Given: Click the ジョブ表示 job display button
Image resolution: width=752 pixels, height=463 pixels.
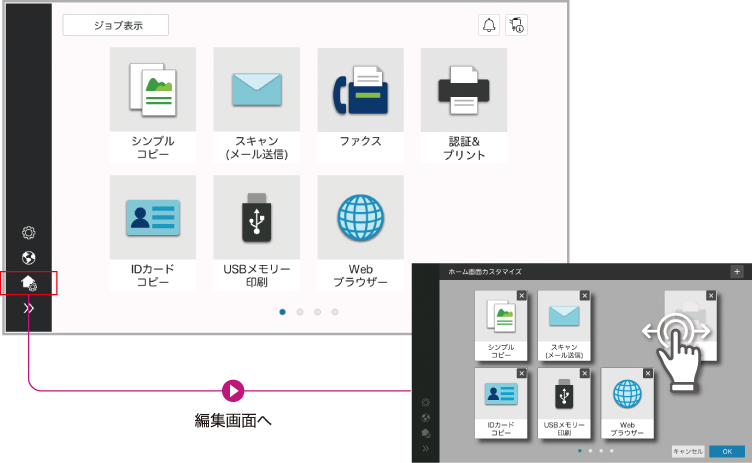Looking at the screenshot, I should tap(116, 26).
